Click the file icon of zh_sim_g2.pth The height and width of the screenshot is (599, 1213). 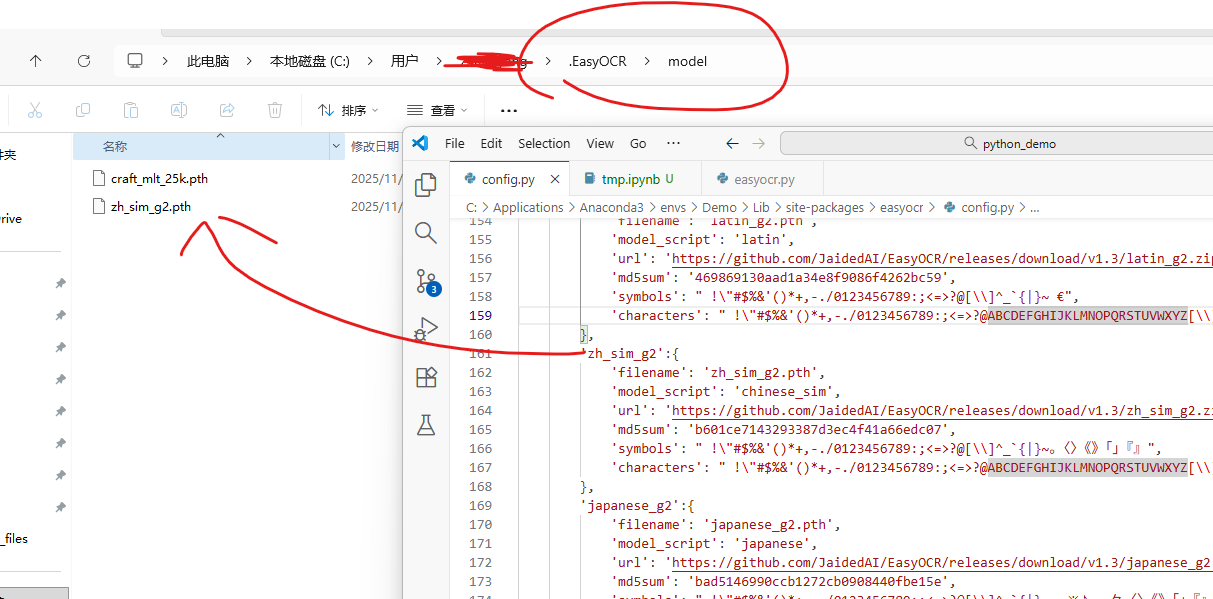[x=98, y=207]
